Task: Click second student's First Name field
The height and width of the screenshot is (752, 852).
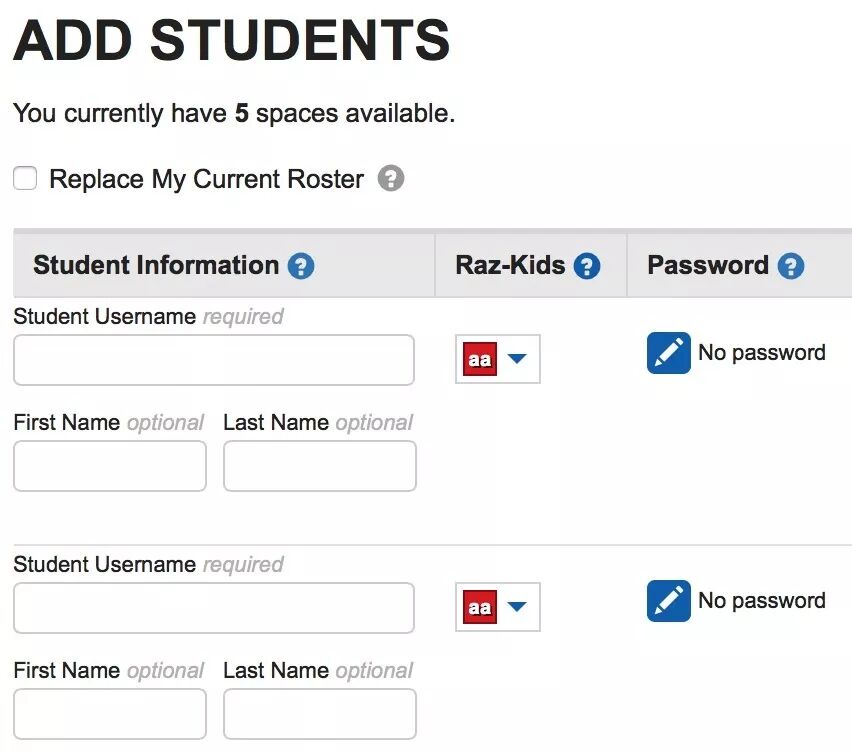Action: tap(110, 713)
